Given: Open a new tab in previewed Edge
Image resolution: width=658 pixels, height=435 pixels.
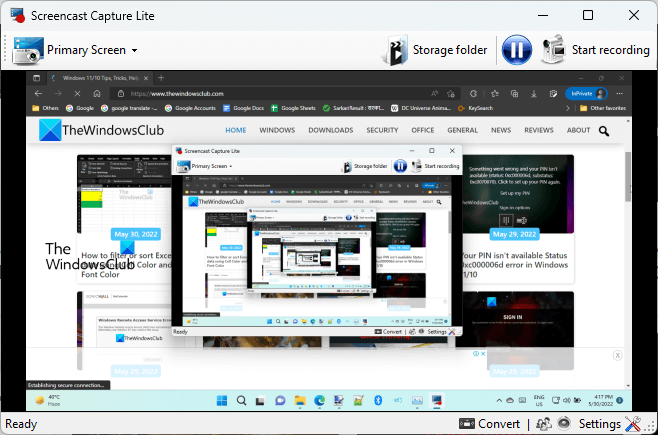Looking at the screenshot, I should (x=161, y=78).
